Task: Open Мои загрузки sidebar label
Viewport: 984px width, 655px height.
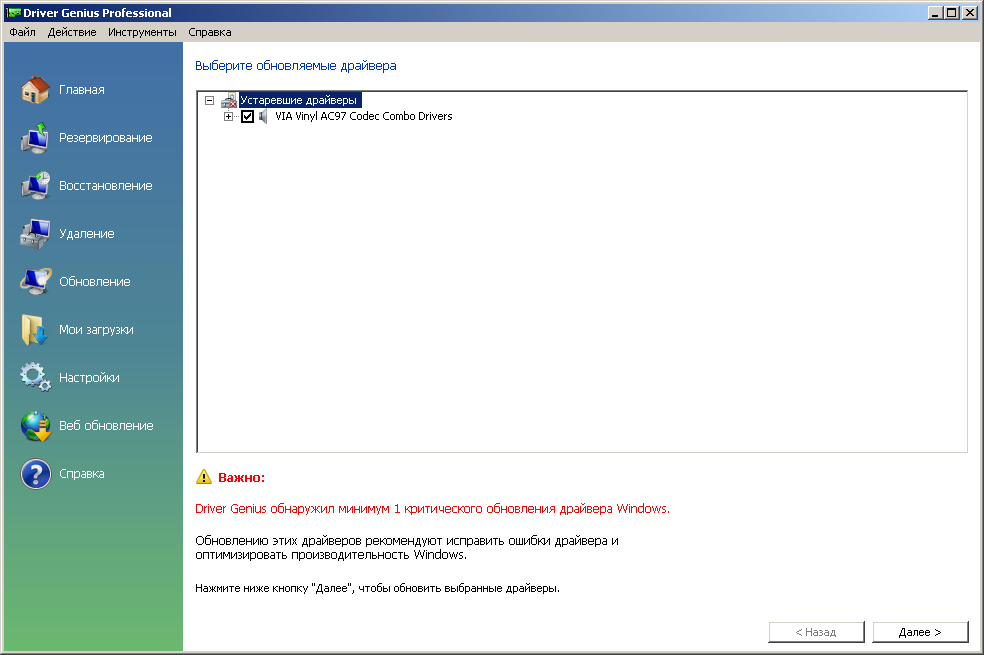Action: [96, 330]
